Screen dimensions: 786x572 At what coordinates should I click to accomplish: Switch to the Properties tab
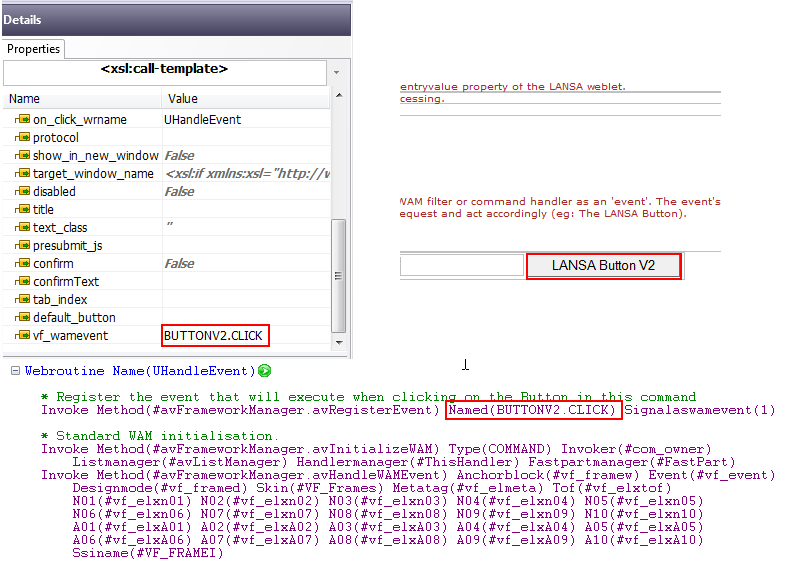coord(33,49)
